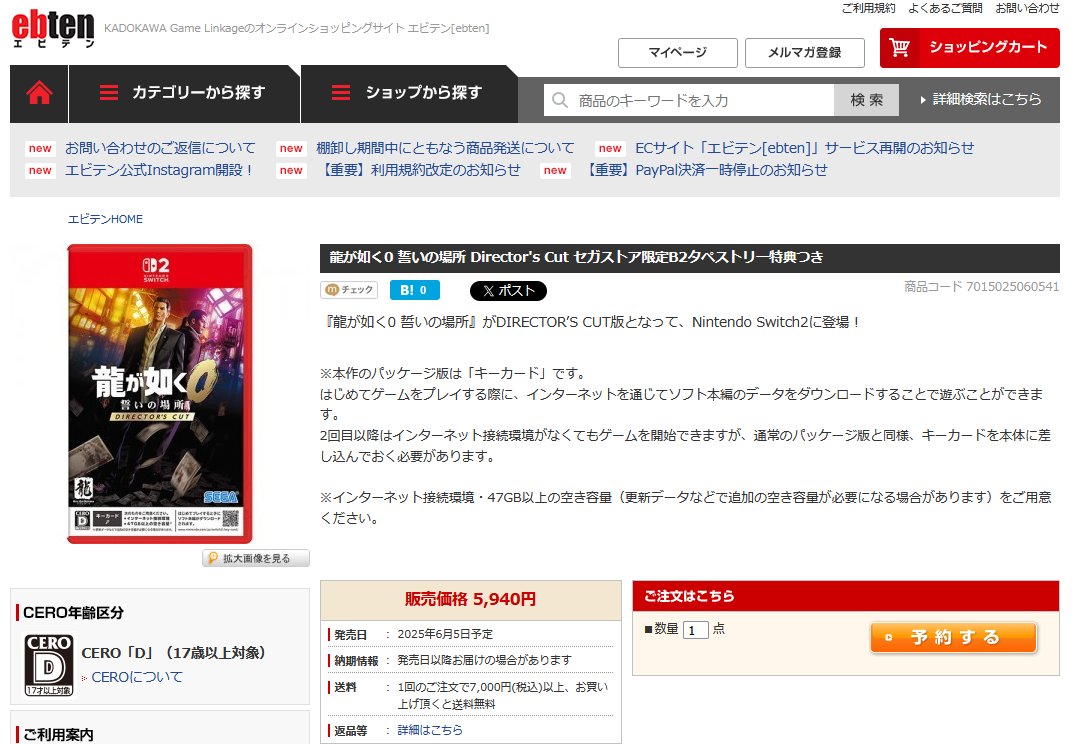Select 発売日以降お届けの場合があります text
This screenshot has width=1078, height=744.
pos(484,660)
